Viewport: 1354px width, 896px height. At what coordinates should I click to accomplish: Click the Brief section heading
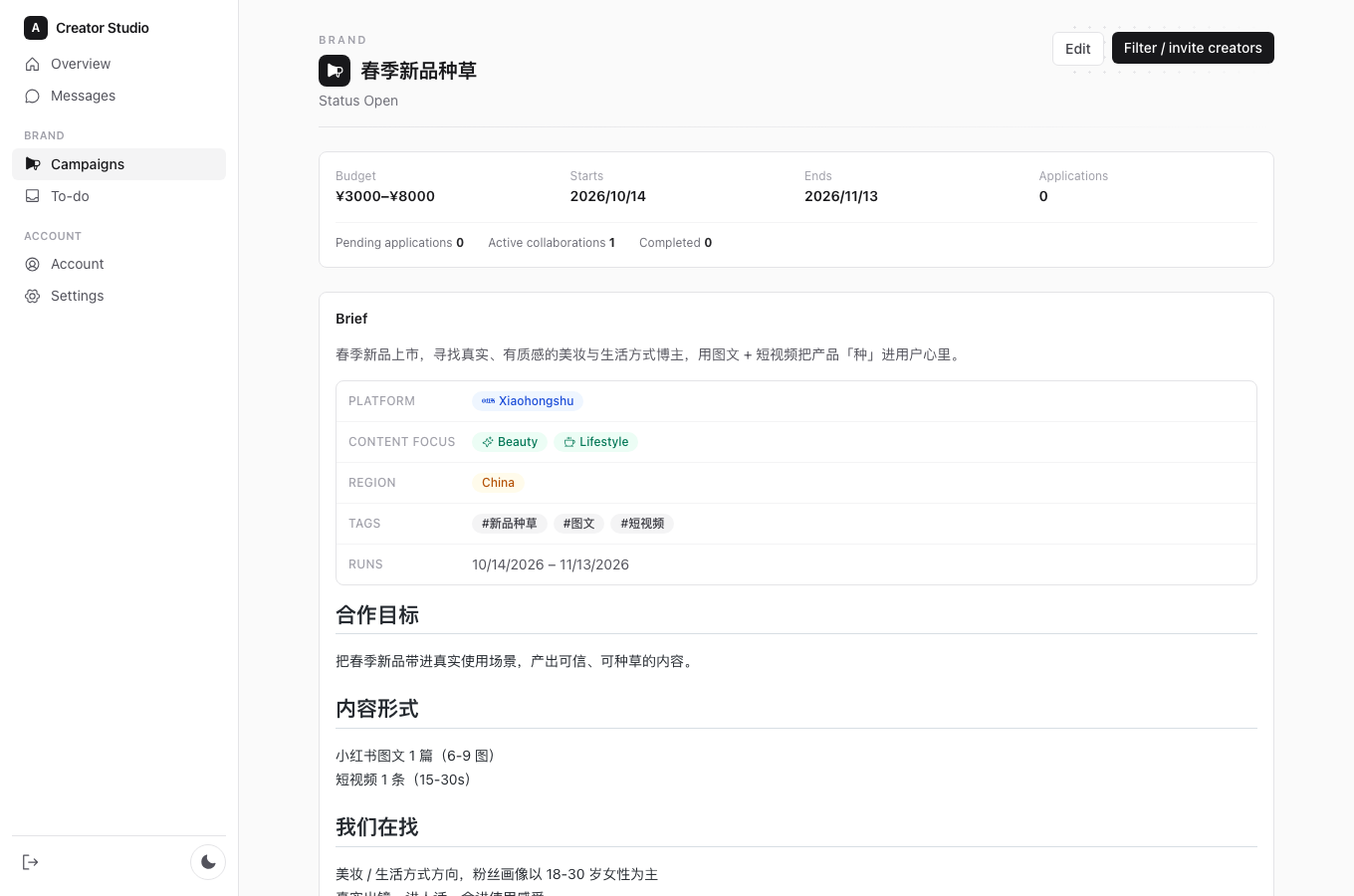(351, 319)
